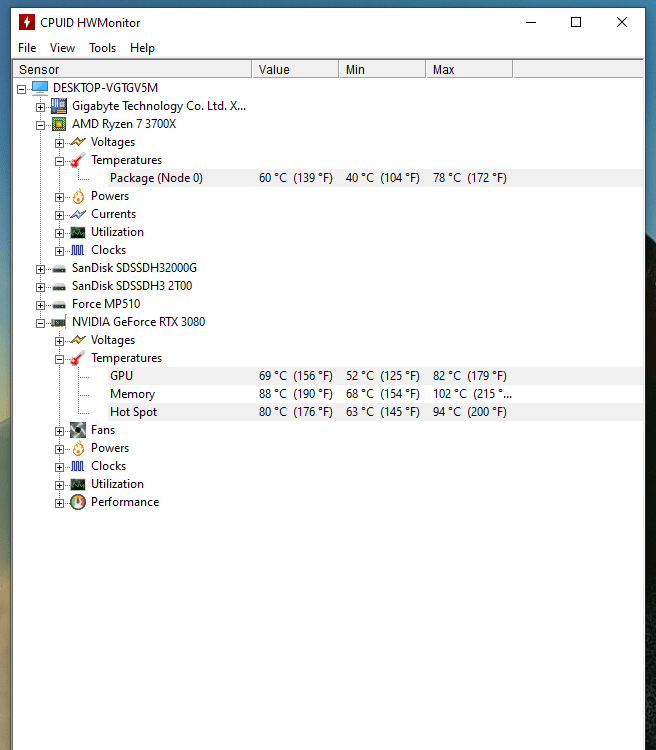
Task: Expand the Fans node
Action: (x=59, y=431)
